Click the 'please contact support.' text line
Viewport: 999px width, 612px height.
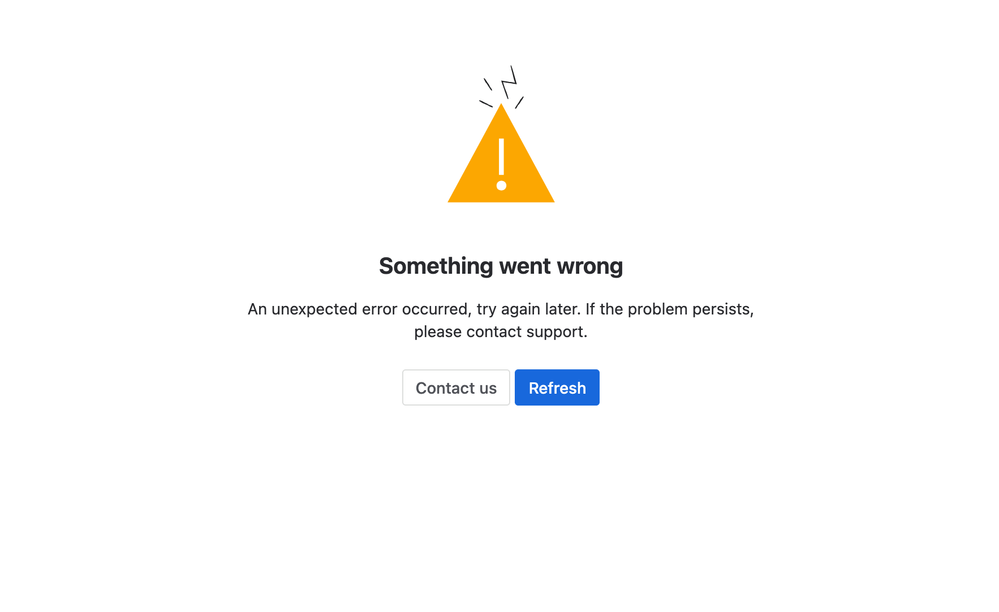point(501,332)
